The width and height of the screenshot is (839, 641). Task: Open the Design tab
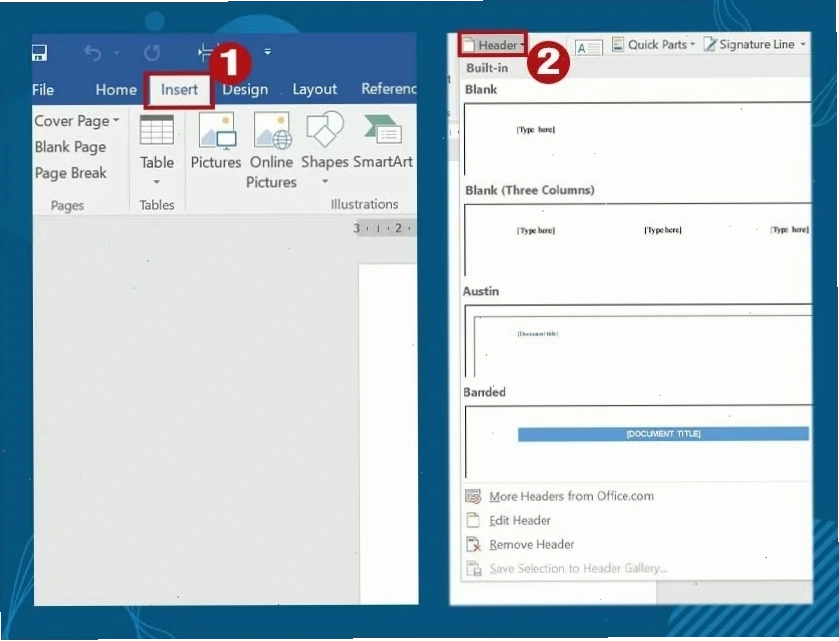point(245,89)
